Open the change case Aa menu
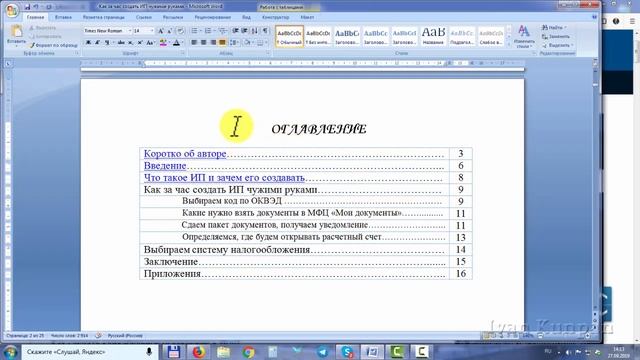Screen dimensions: 640x360 150,42
